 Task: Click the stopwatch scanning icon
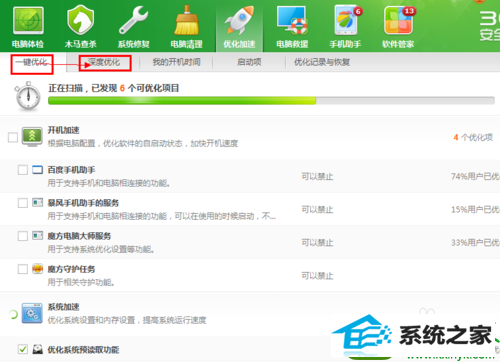(x=28, y=96)
